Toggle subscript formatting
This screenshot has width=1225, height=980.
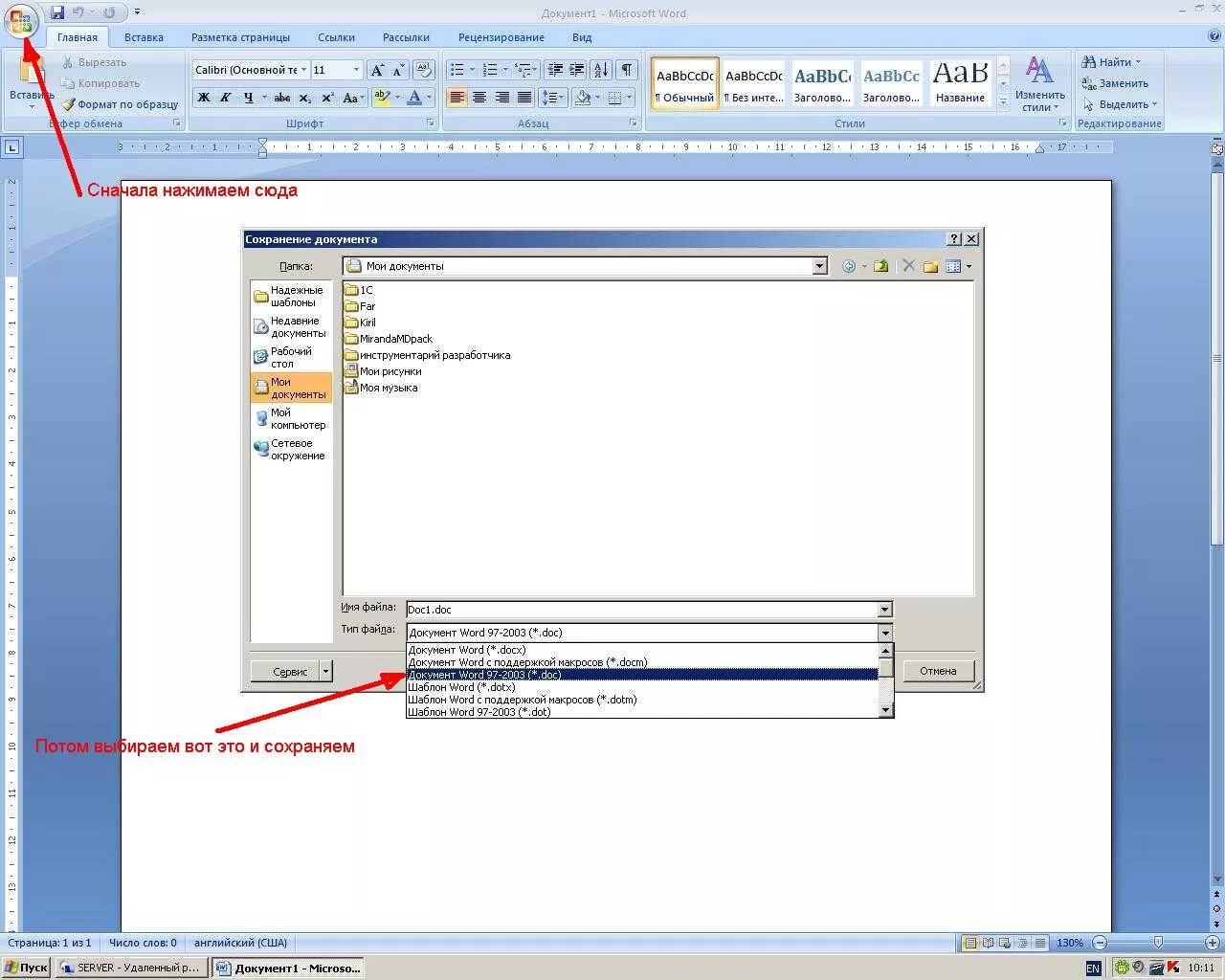pos(304,98)
